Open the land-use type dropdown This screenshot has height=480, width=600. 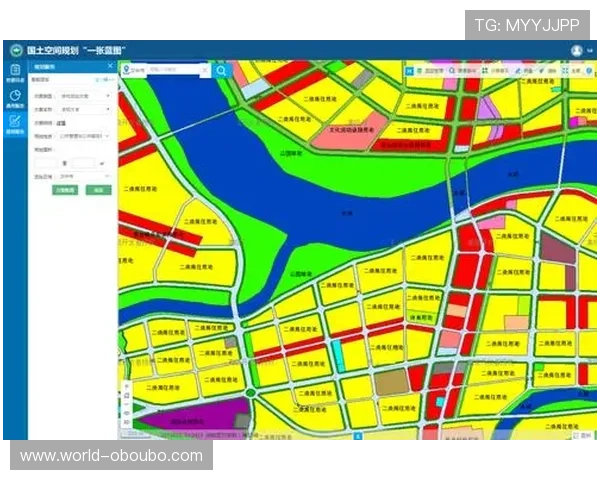(85, 134)
